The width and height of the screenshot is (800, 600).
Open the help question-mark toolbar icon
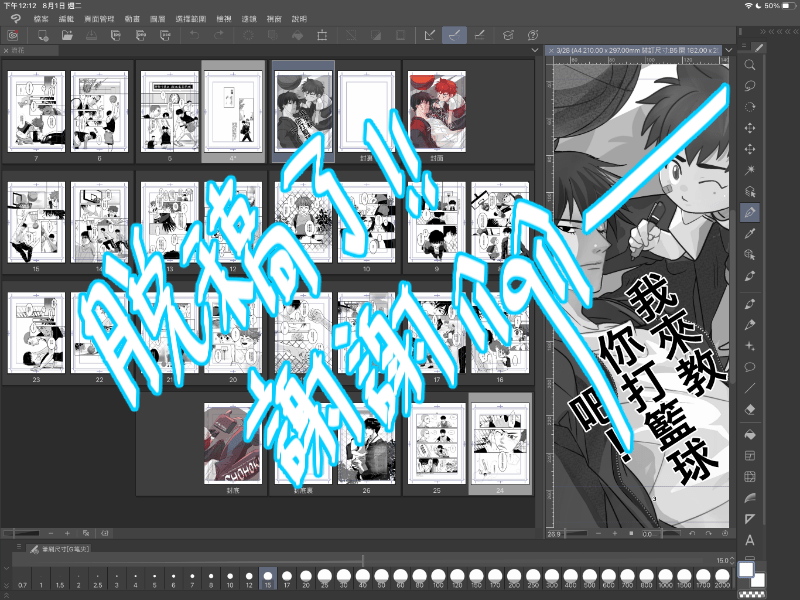click(533, 35)
